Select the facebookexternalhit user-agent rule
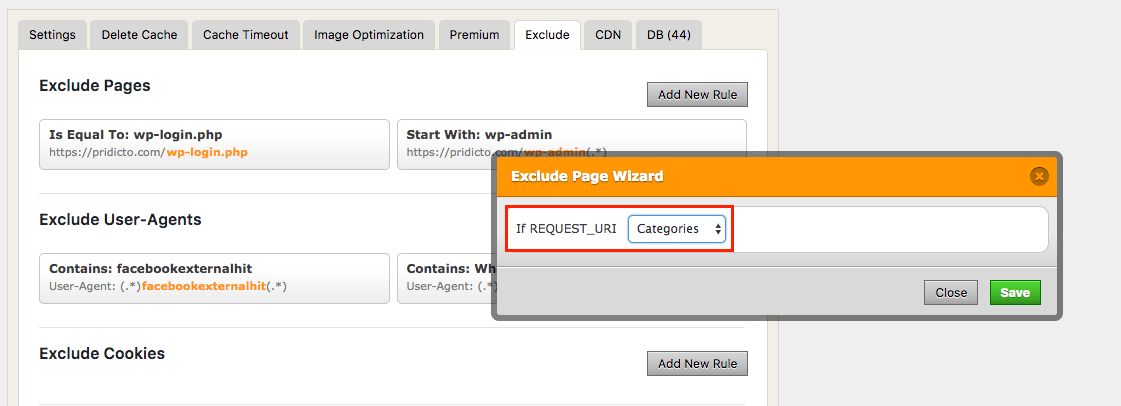 (214, 278)
